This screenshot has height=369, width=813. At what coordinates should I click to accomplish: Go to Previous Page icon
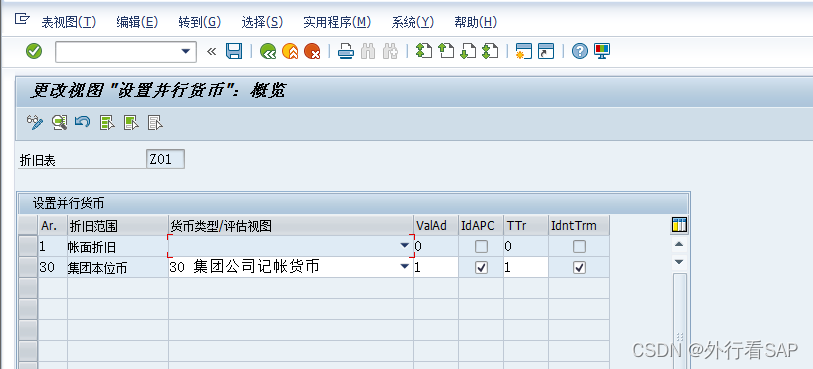pos(446,51)
